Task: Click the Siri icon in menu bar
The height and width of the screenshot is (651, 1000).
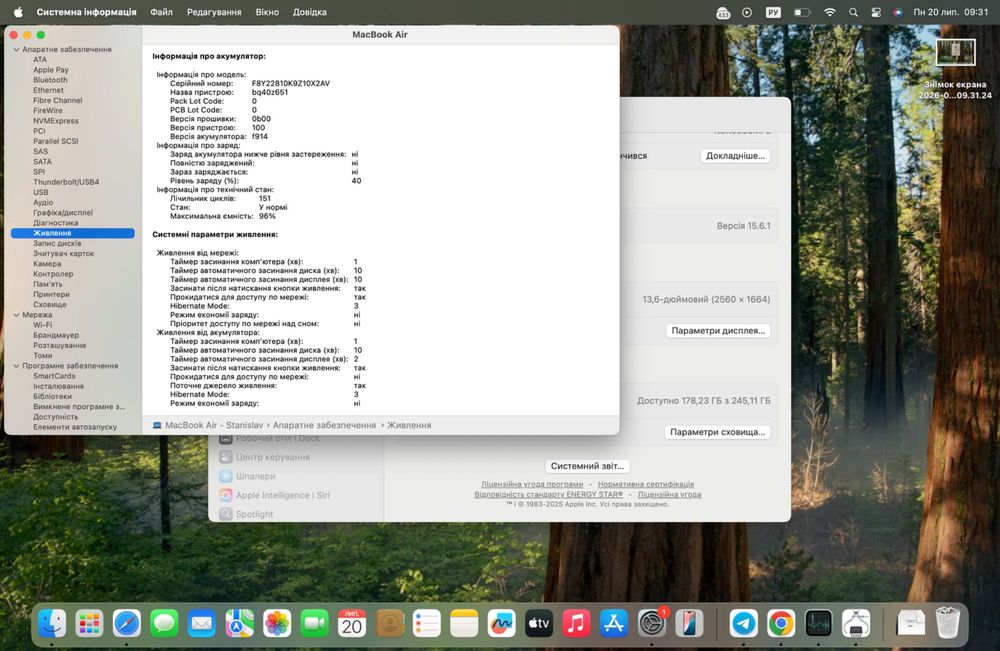Action: [897, 12]
